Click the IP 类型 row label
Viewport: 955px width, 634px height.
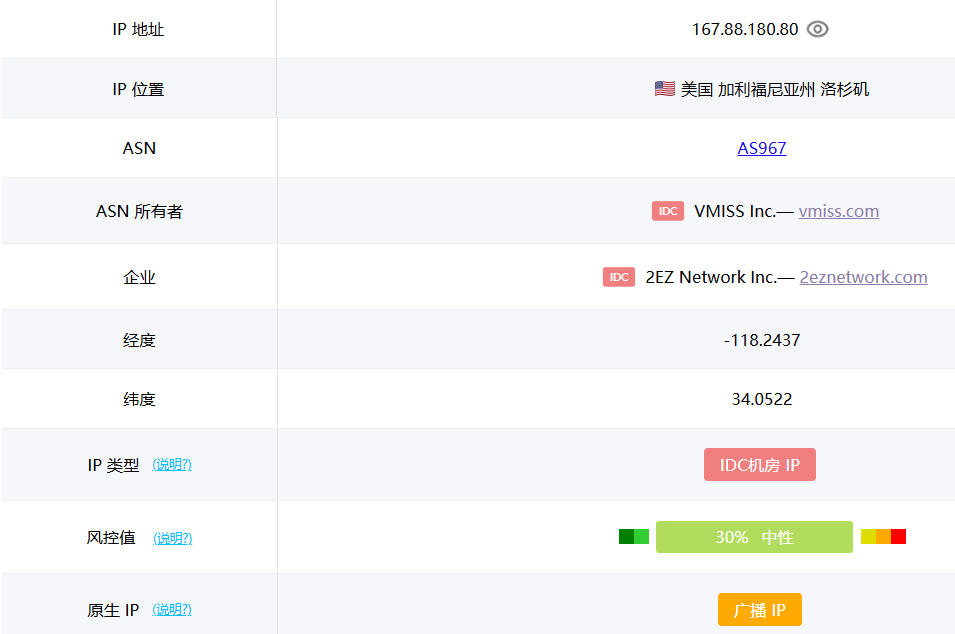tap(113, 465)
